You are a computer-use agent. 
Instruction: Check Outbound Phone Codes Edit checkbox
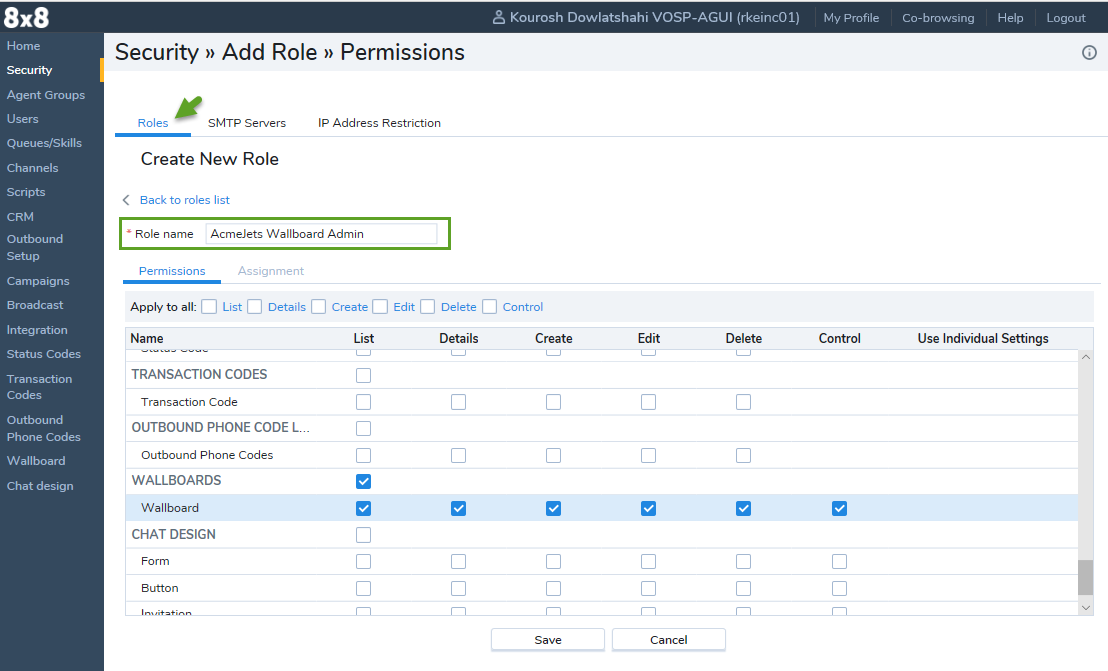648,456
